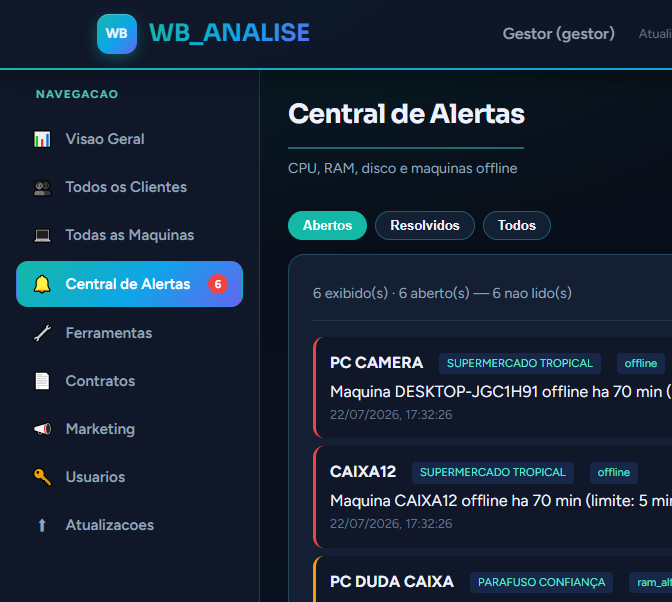Viewport: 672px width, 602px height.
Task: Click the Marketing megaphone icon
Action: tap(42, 429)
